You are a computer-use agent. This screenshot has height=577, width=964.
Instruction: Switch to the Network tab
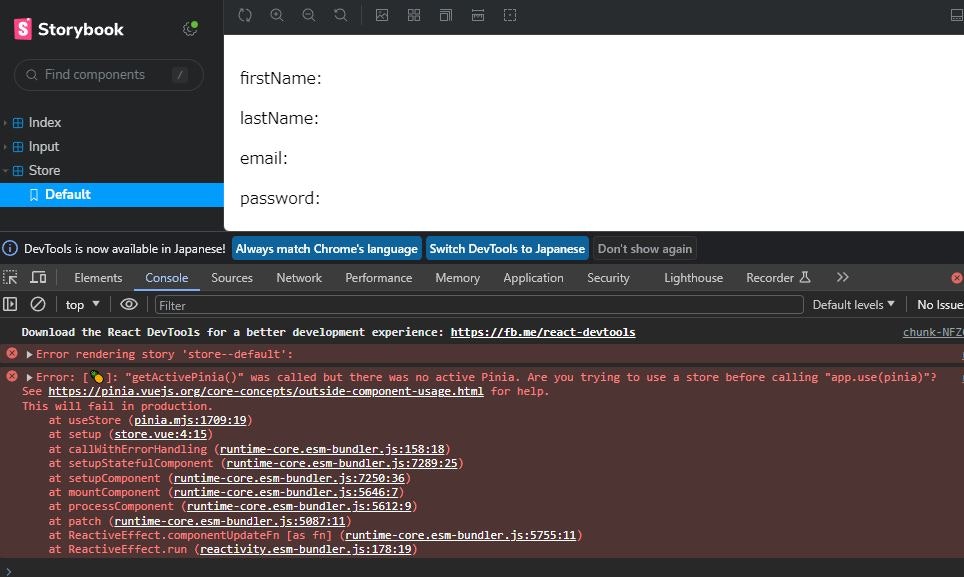299,277
